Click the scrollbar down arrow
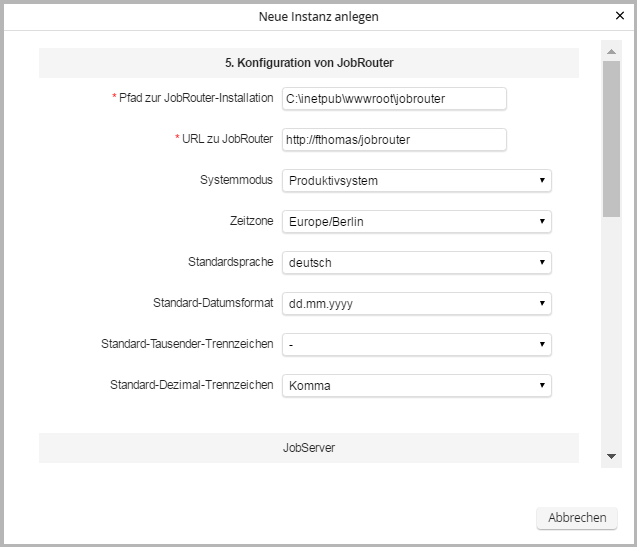 pos(611,456)
